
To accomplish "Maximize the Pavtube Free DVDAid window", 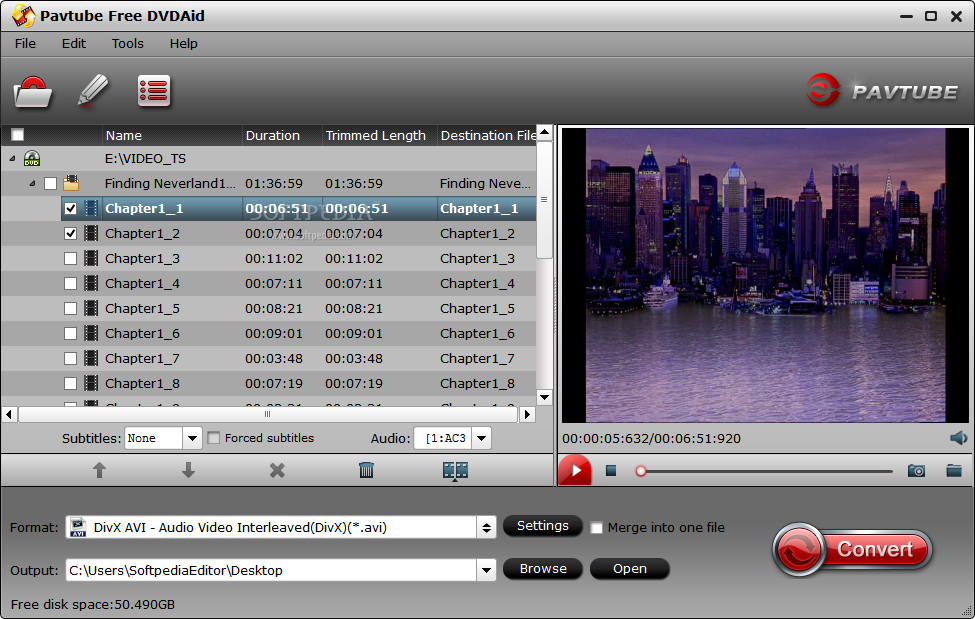I will click(x=931, y=16).
